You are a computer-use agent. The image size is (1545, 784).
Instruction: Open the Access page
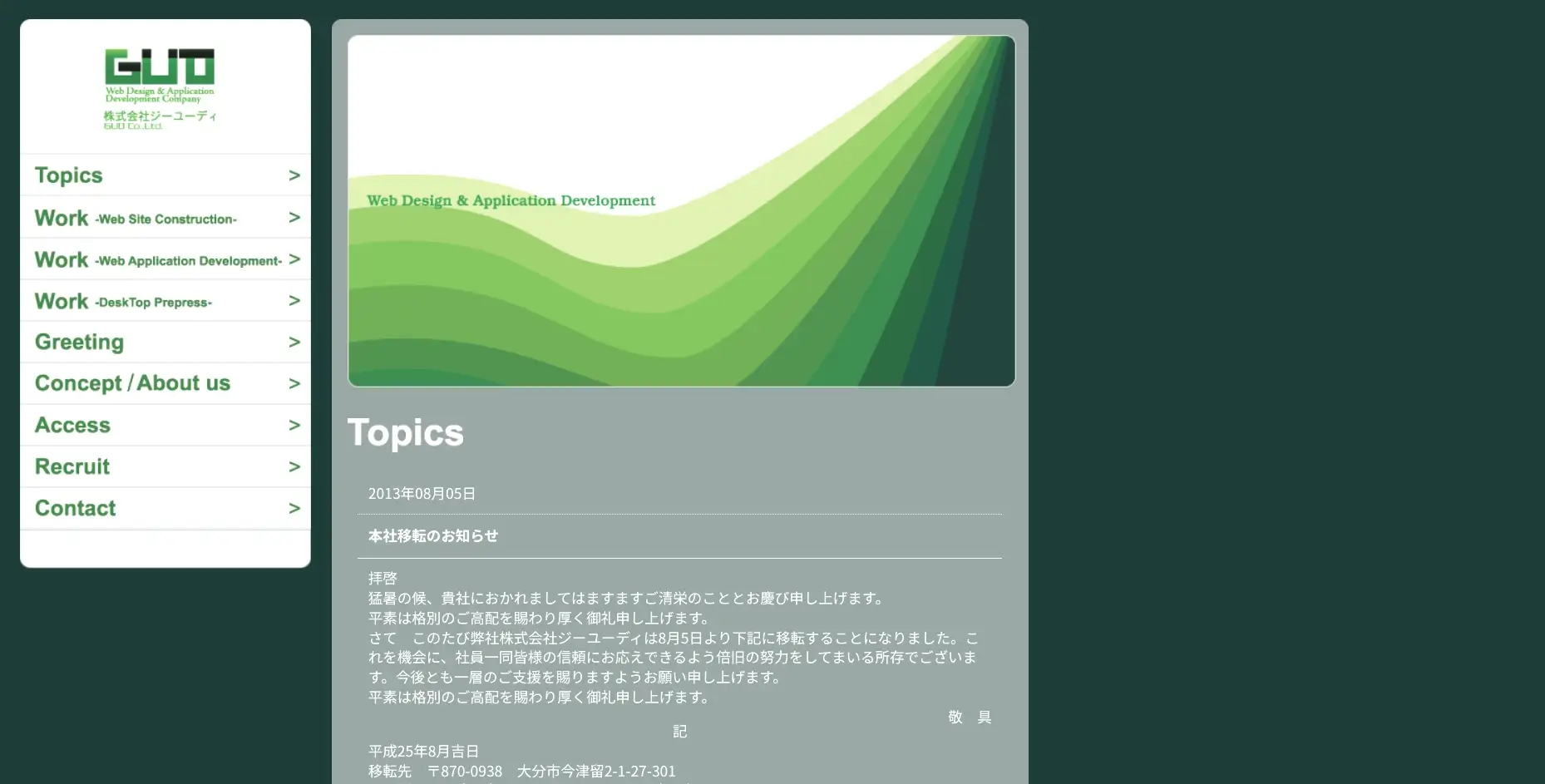click(x=72, y=425)
